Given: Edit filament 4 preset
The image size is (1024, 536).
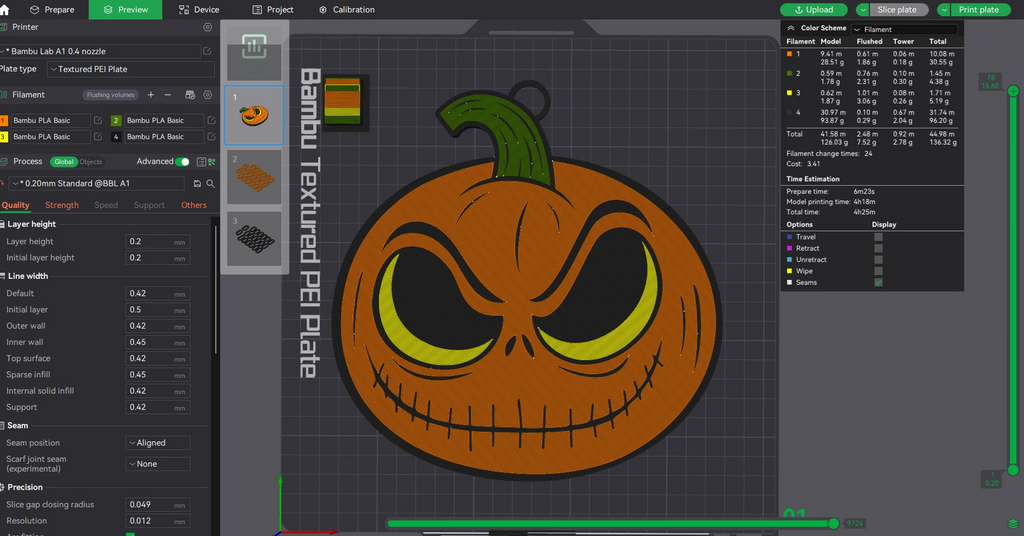Looking at the screenshot, I should point(211,136).
